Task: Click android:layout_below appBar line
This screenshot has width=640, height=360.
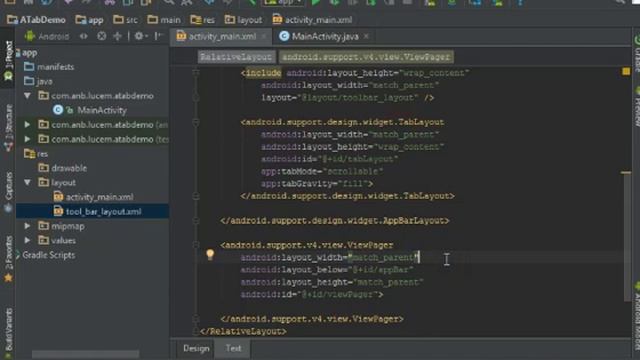Action: click(327, 270)
